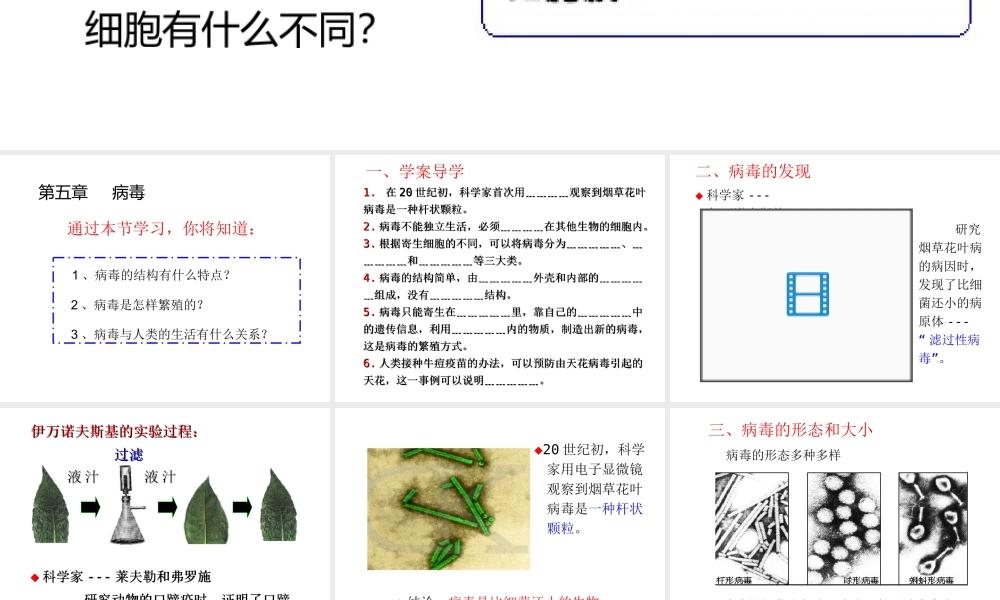The width and height of the screenshot is (1000, 600).
Task: Open the 三、病毒的形态和大小 slide
Action: (835, 504)
